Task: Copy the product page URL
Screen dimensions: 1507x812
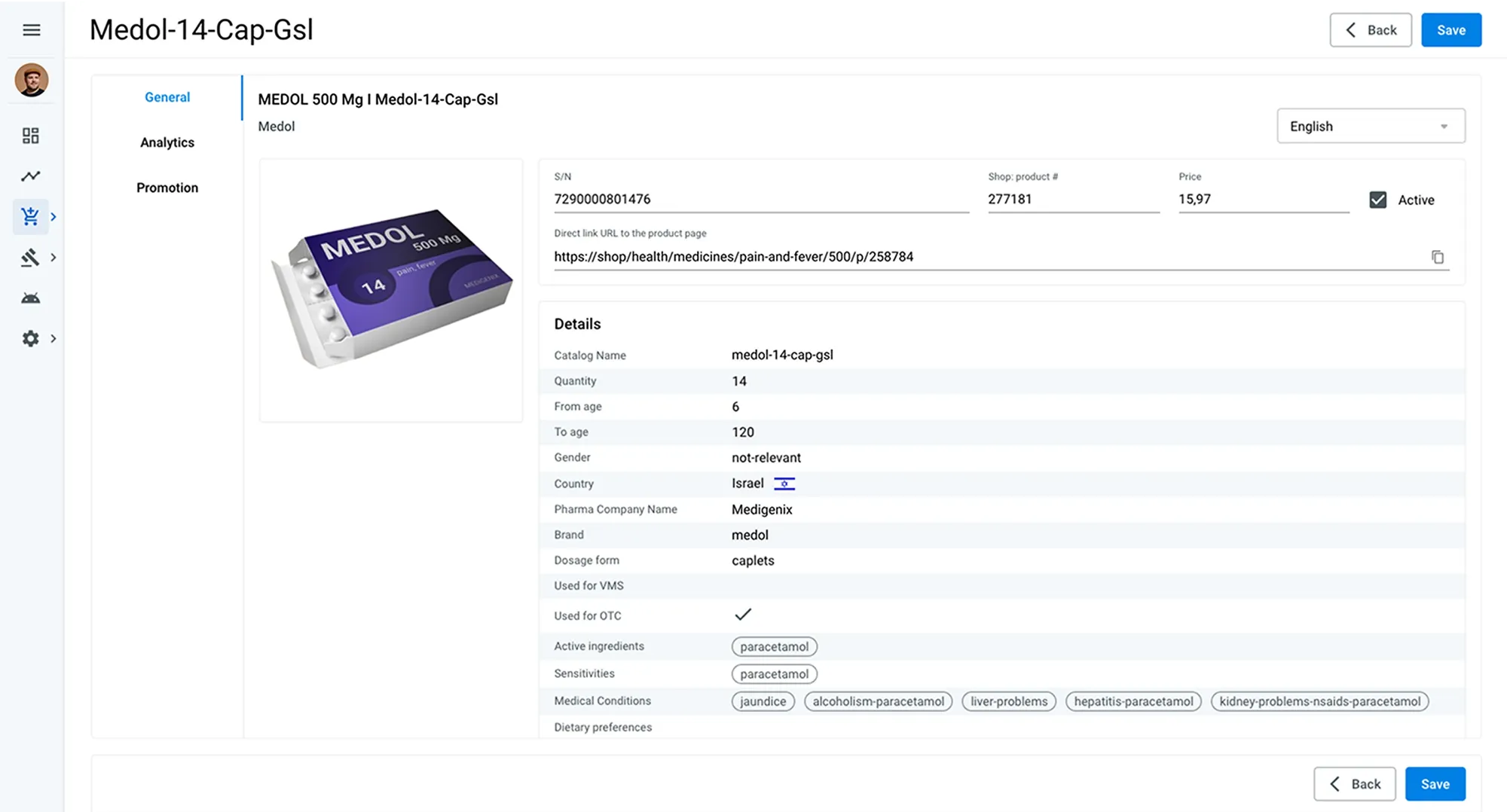Action: click(x=1438, y=257)
